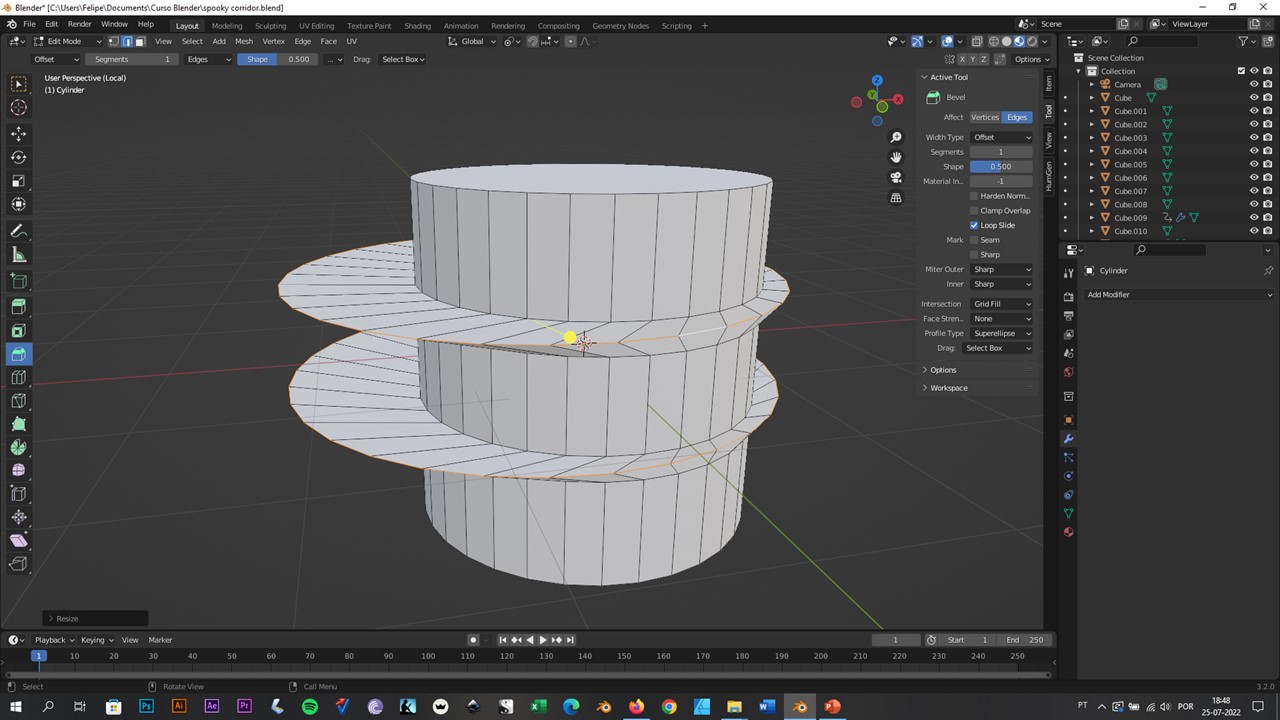This screenshot has width=1280, height=720.
Task: Toggle camera view icon in viewport
Action: tap(896, 177)
